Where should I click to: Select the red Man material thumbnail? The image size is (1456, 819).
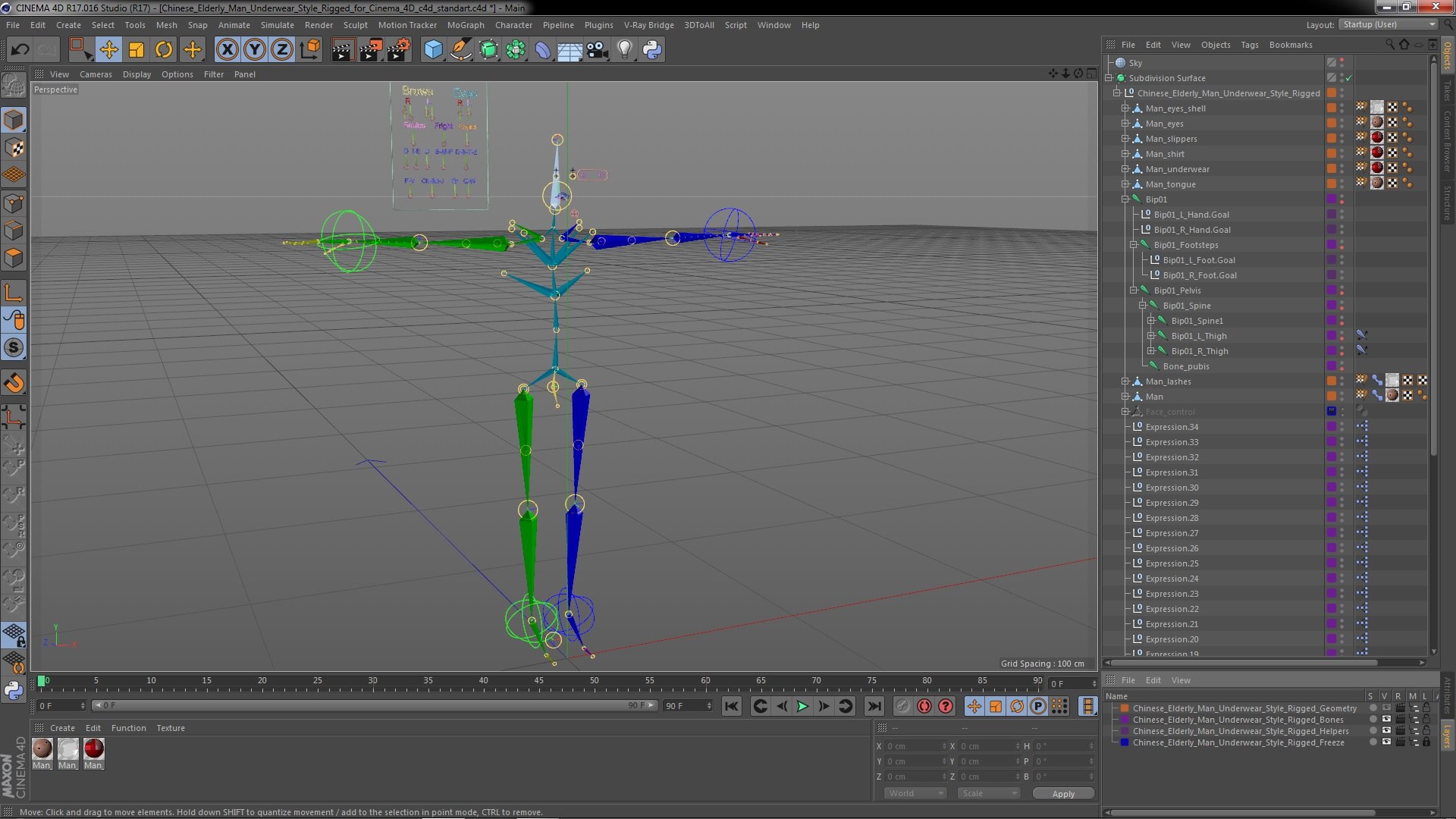[x=94, y=749]
